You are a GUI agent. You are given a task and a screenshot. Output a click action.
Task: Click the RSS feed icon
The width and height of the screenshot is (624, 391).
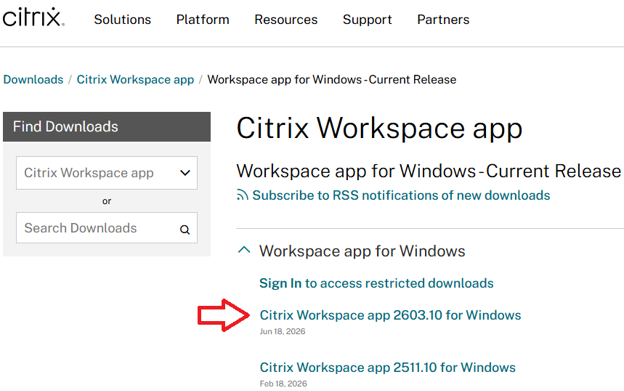tap(242, 195)
